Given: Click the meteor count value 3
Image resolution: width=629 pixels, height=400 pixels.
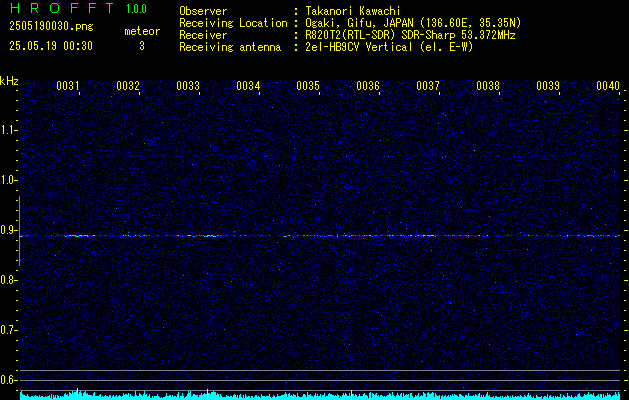Looking at the screenshot, I should (142, 46).
